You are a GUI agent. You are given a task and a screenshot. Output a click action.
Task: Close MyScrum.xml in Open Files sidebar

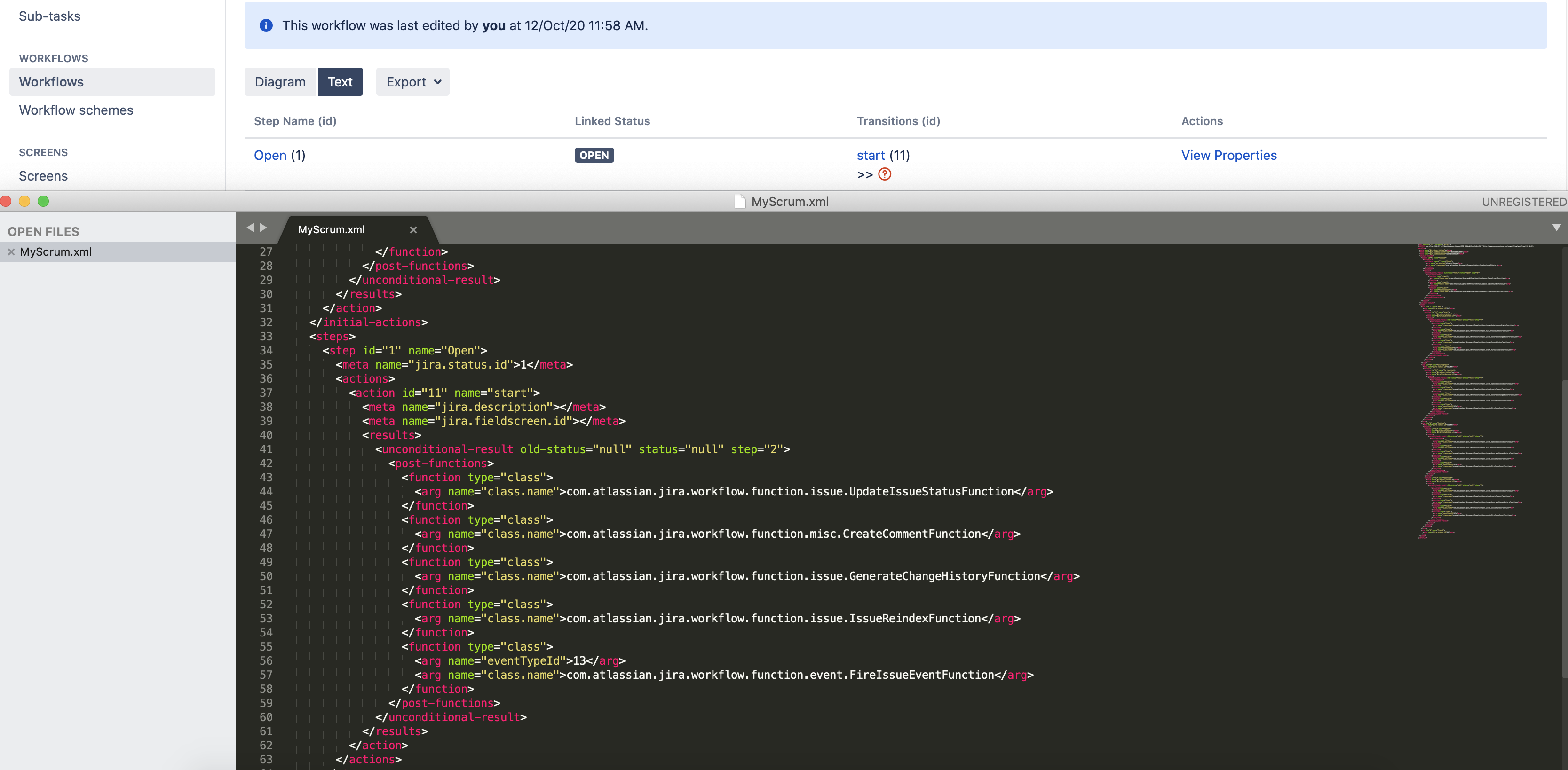tap(11, 252)
